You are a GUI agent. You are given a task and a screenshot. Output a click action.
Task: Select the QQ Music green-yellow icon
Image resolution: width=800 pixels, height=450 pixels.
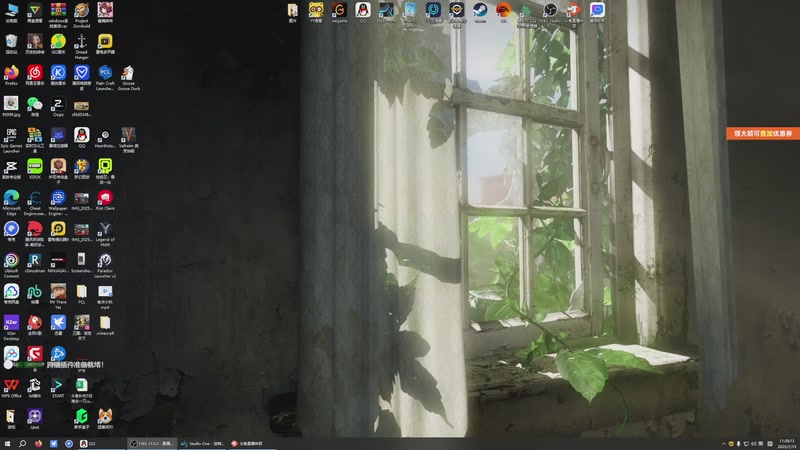(58, 44)
